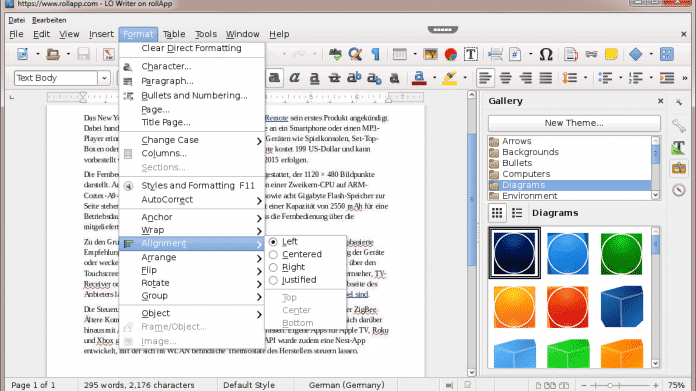Choose Clear Direct Formatting menu entry
This screenshot has width=696, height=391.
pos(192,48)
